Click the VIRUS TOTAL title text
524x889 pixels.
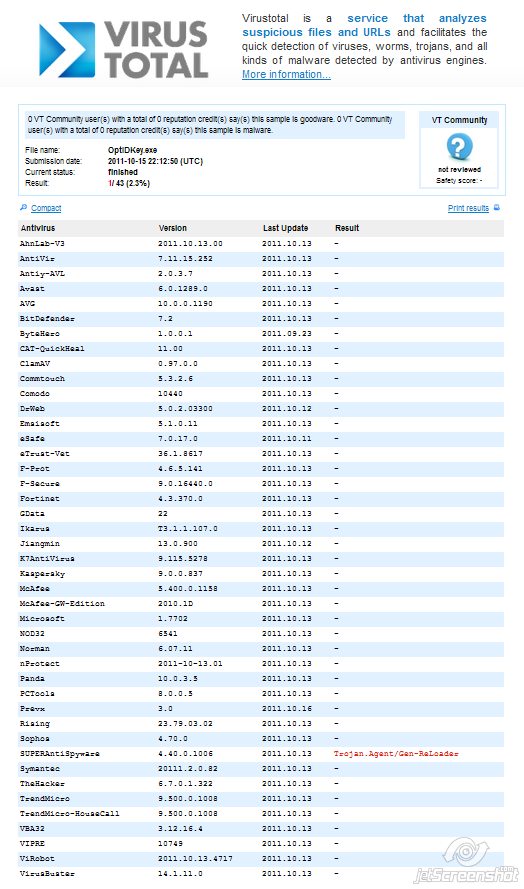[156, 50]
